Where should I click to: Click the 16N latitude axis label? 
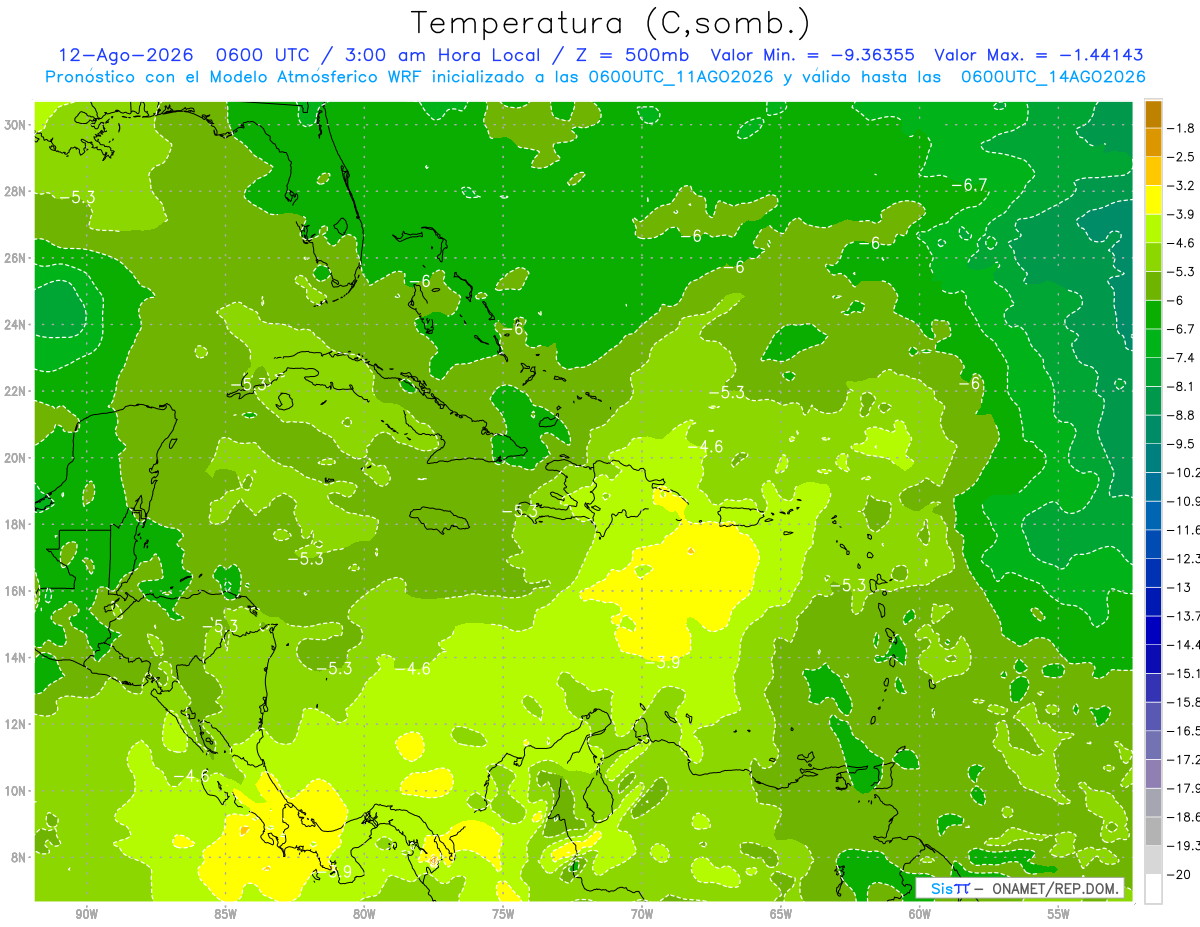(x=15, y=591)
